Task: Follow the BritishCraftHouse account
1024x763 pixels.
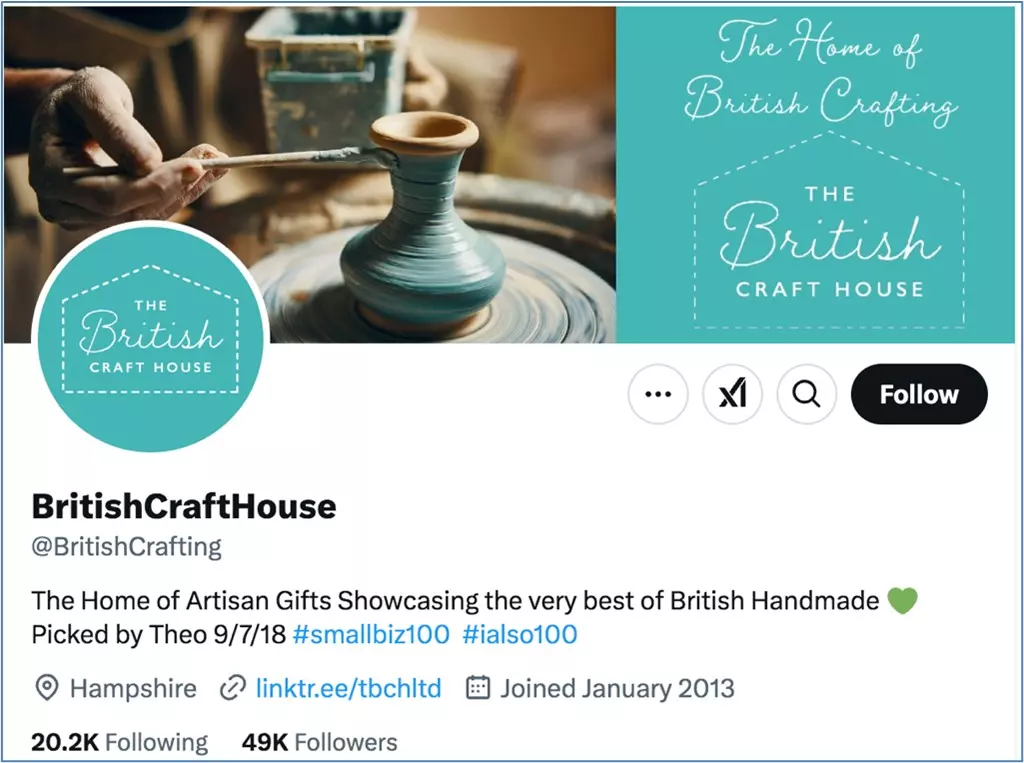Action: pyautogui.click(x=919, y=394)
